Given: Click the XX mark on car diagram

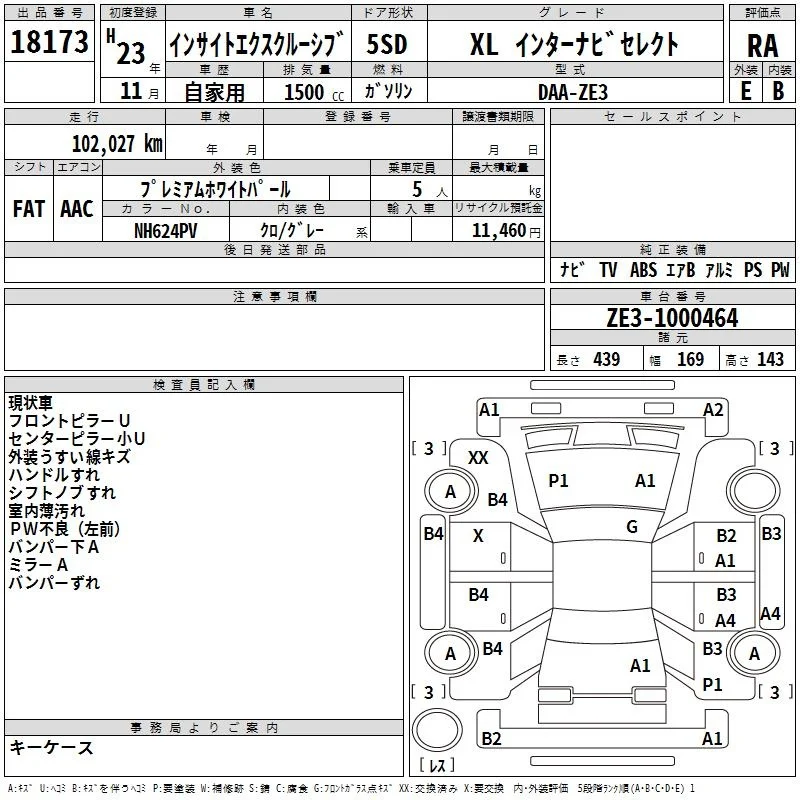Looking at the screenshot, I should pyautogui.click(x=478, y=458).
